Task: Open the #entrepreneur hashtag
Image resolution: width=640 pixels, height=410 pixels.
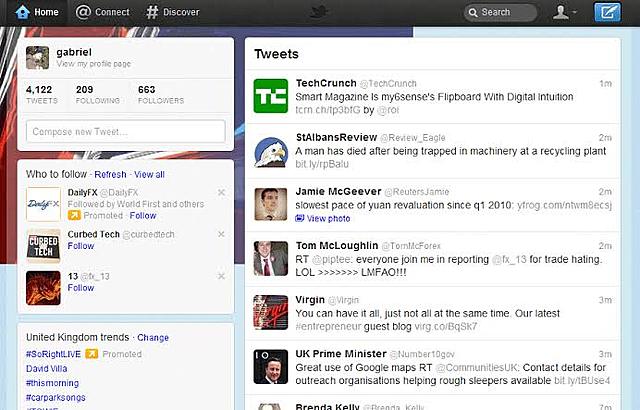Action: (x=328, y=327)
